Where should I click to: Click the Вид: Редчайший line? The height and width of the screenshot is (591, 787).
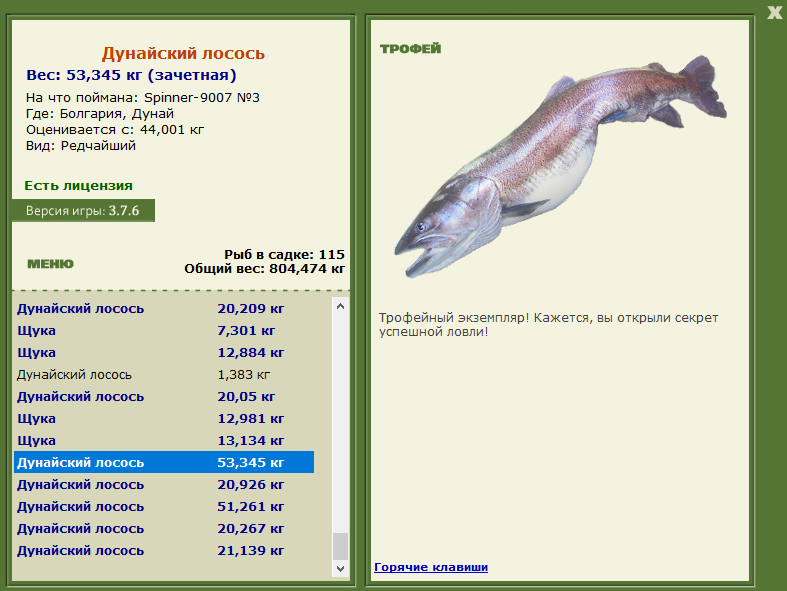[x=81, y=146]
